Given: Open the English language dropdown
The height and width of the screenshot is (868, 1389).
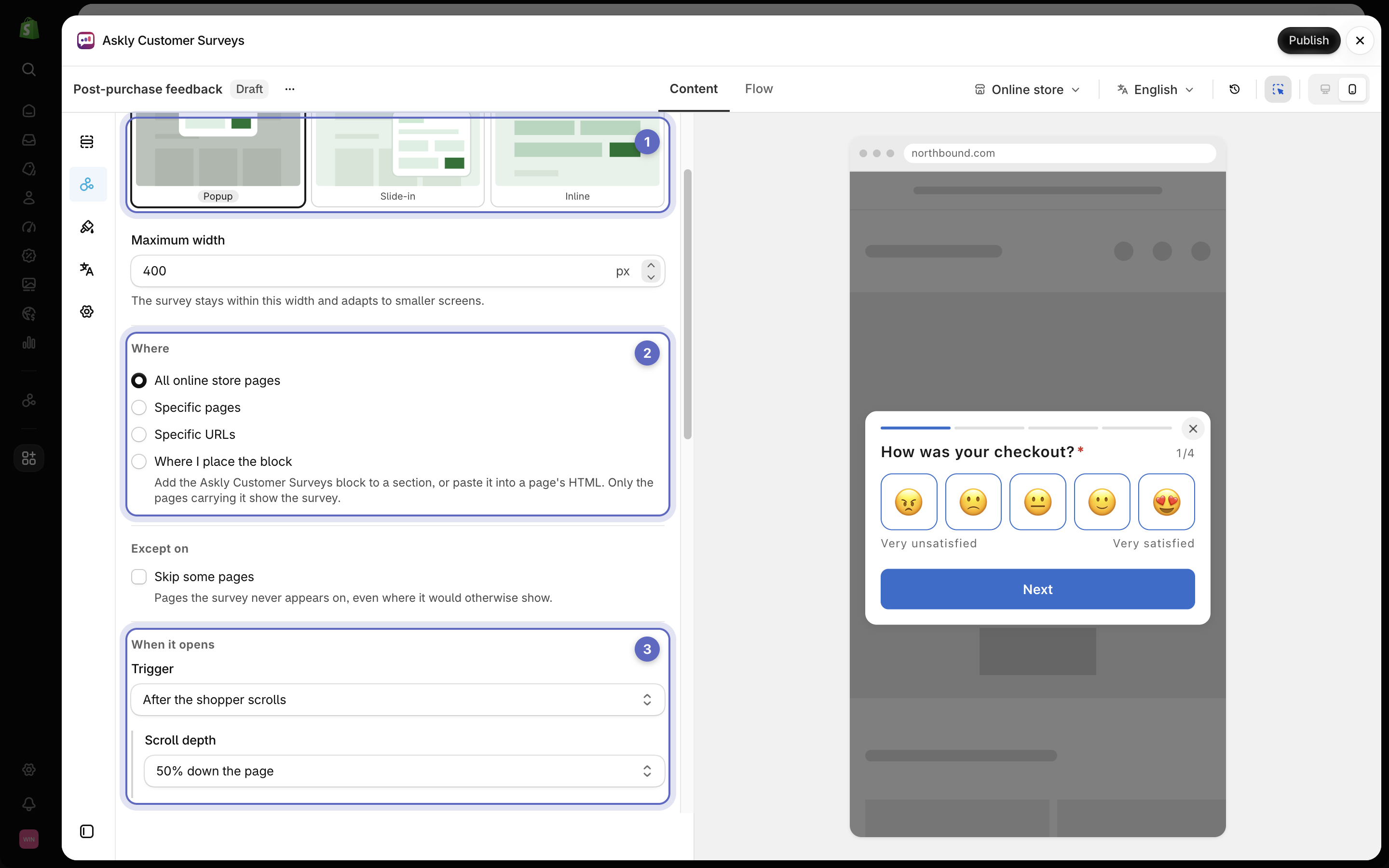Looking at the screenshot, I should (x=1155, y=90).
